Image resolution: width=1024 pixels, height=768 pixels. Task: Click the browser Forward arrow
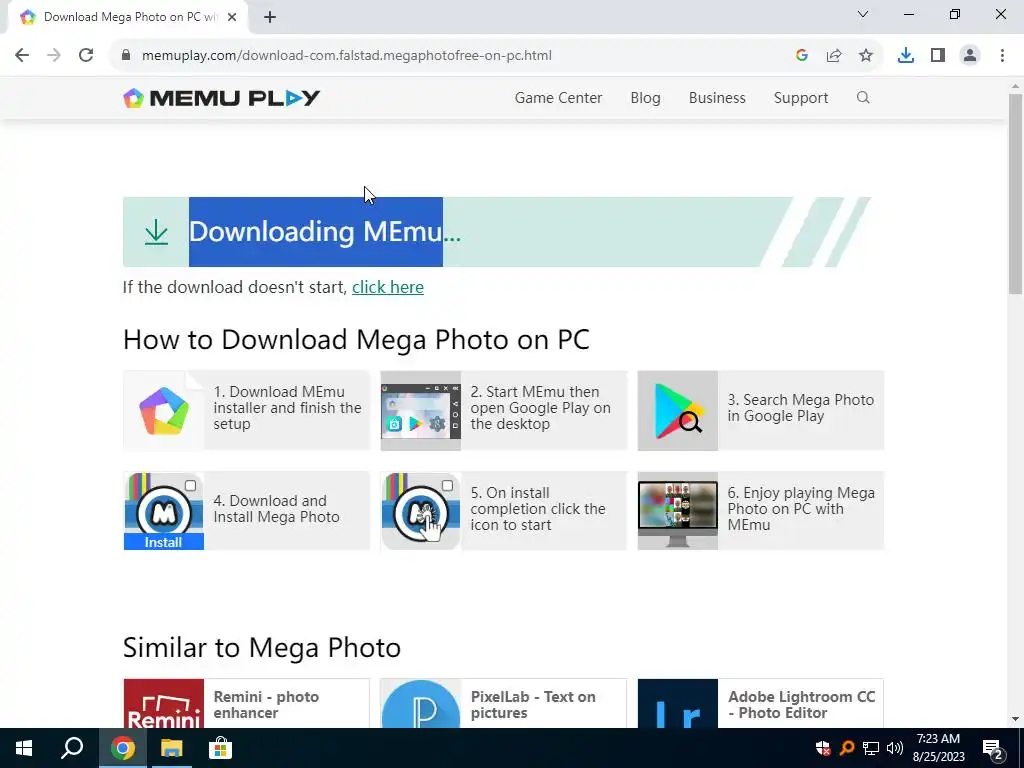click(x=54, y=55)
